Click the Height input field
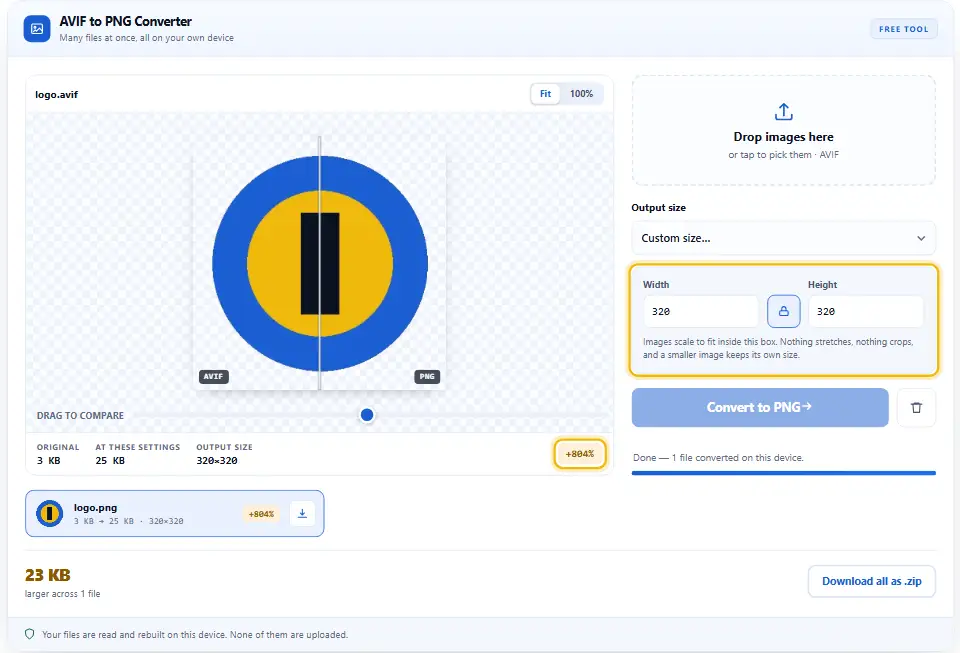The height and width of the screenshot is (653, 960). [x=866, y=312]
